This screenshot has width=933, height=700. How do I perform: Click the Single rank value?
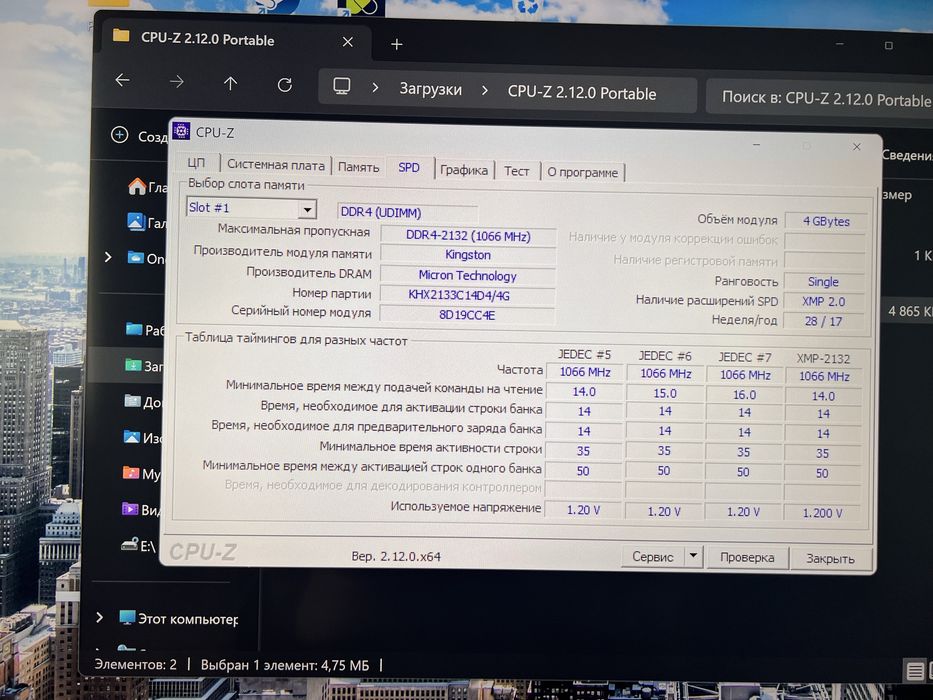(824, 282)
